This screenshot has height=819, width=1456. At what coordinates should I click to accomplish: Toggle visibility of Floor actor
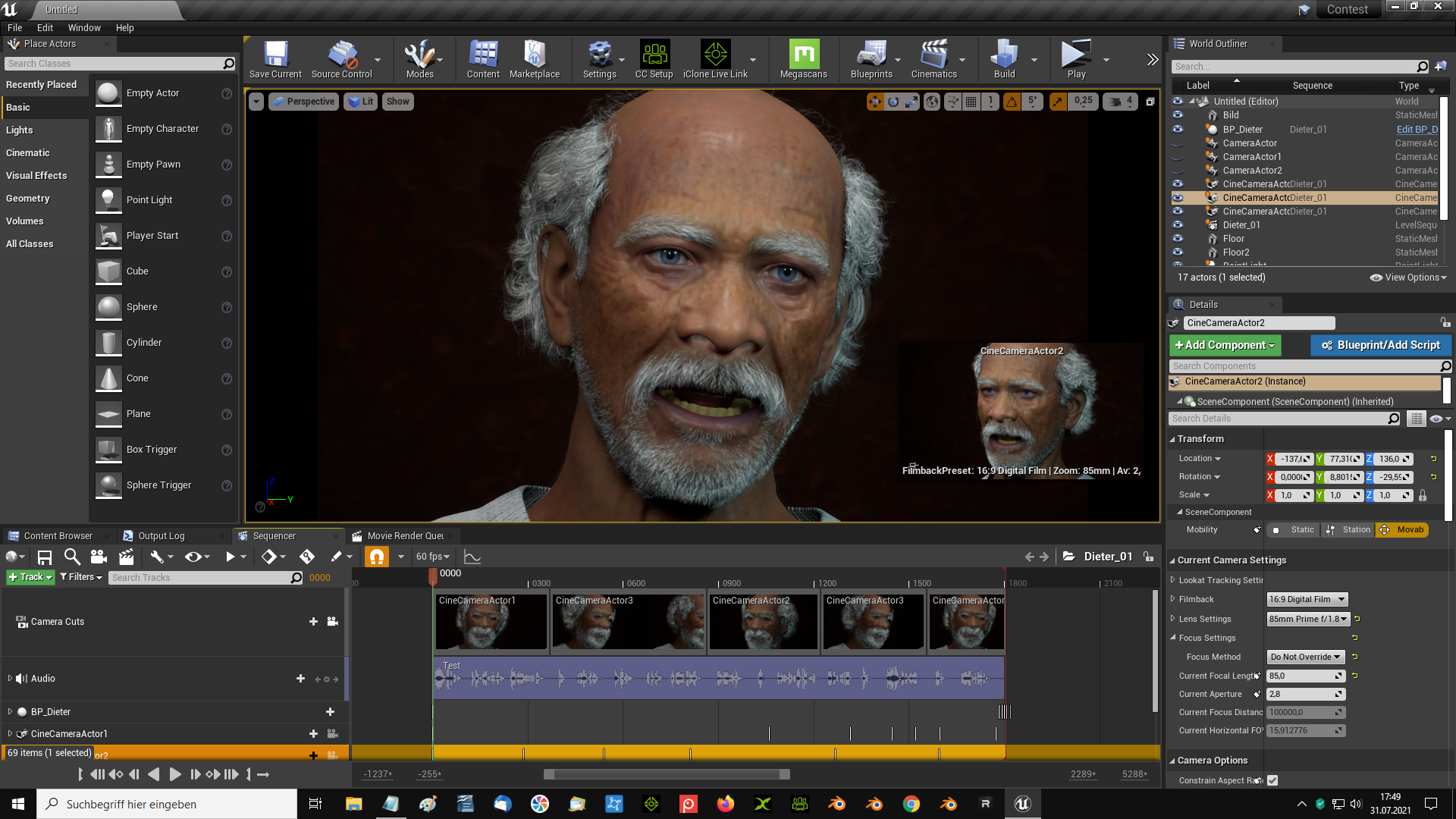tap(1177, 238)
